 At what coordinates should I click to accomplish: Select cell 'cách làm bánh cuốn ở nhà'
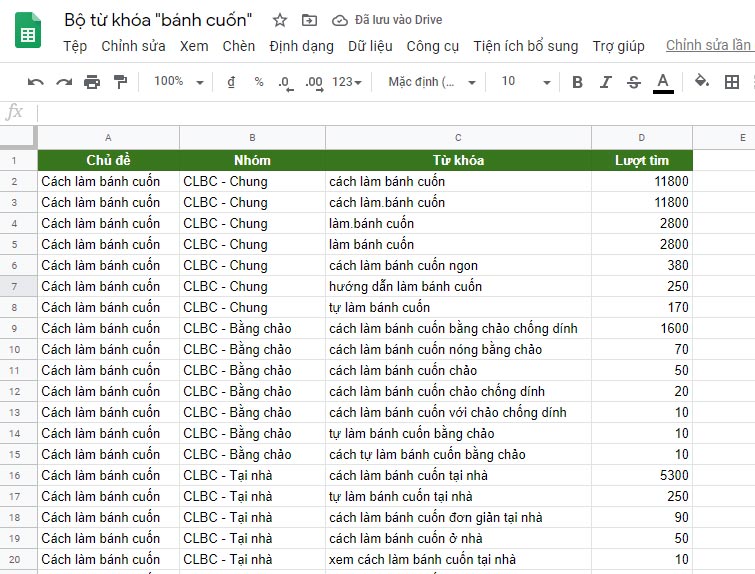point(458,538)
